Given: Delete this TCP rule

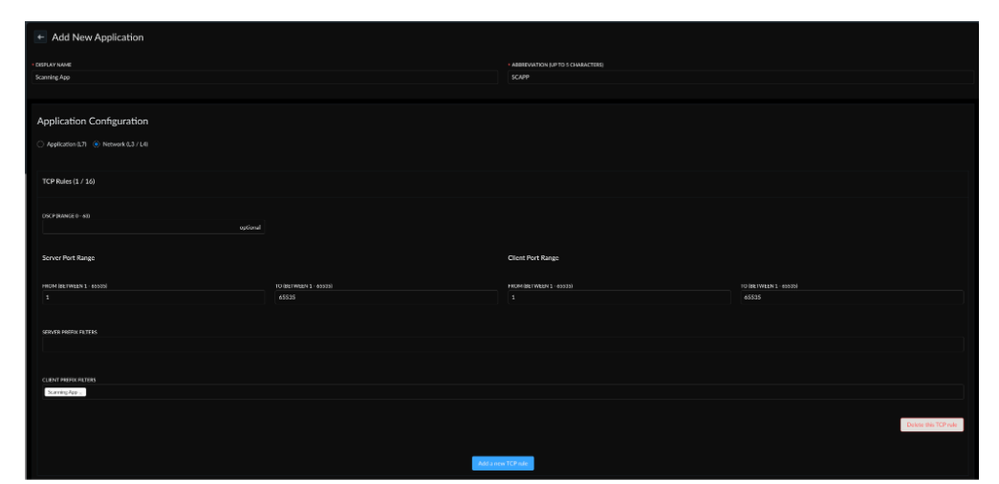Looking at the screenshot, I should click(931, 425).
